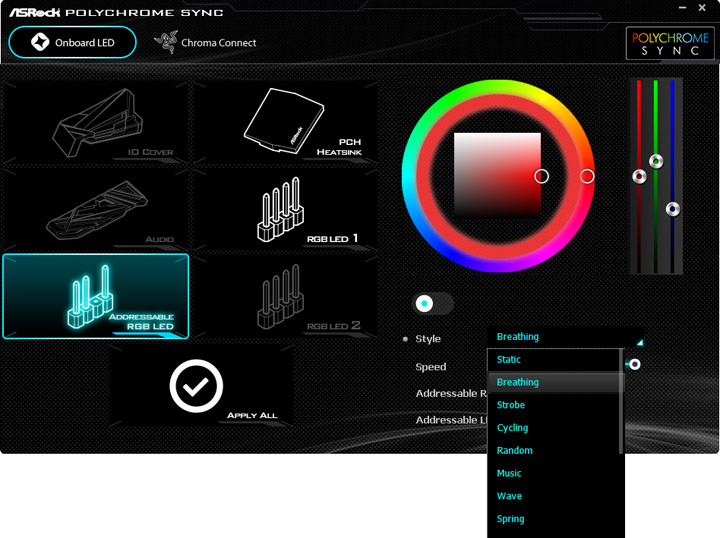Choose Spring from the style list

tap(554, 519)
